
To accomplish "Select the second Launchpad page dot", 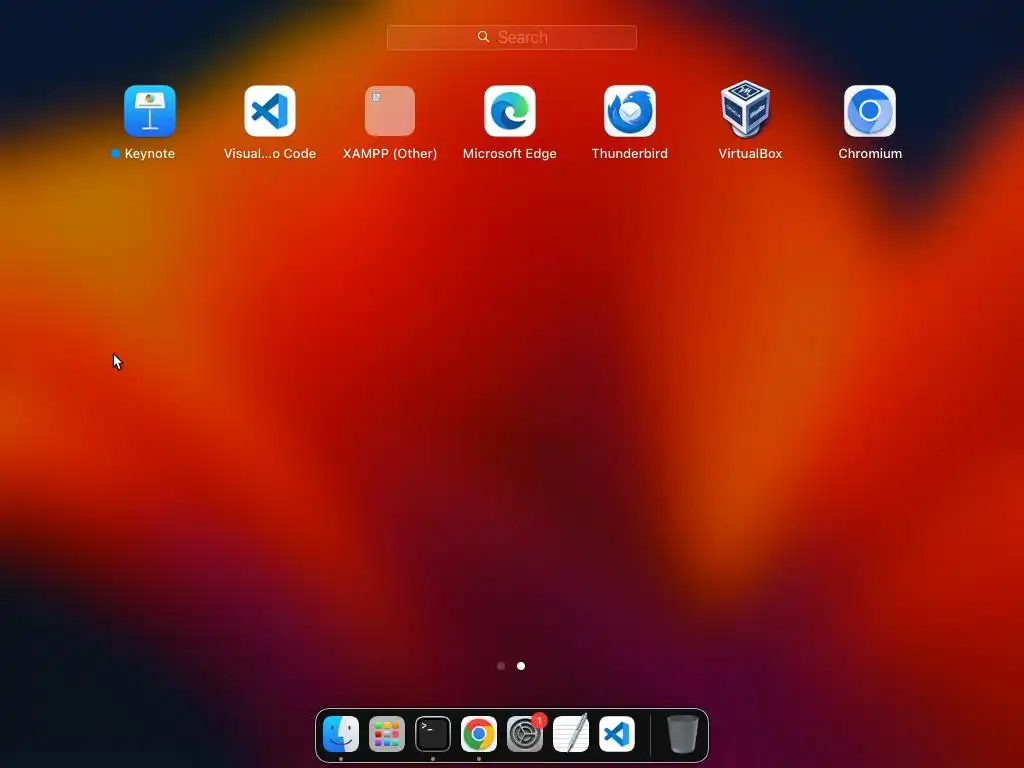I will click(x=521, y=666).
